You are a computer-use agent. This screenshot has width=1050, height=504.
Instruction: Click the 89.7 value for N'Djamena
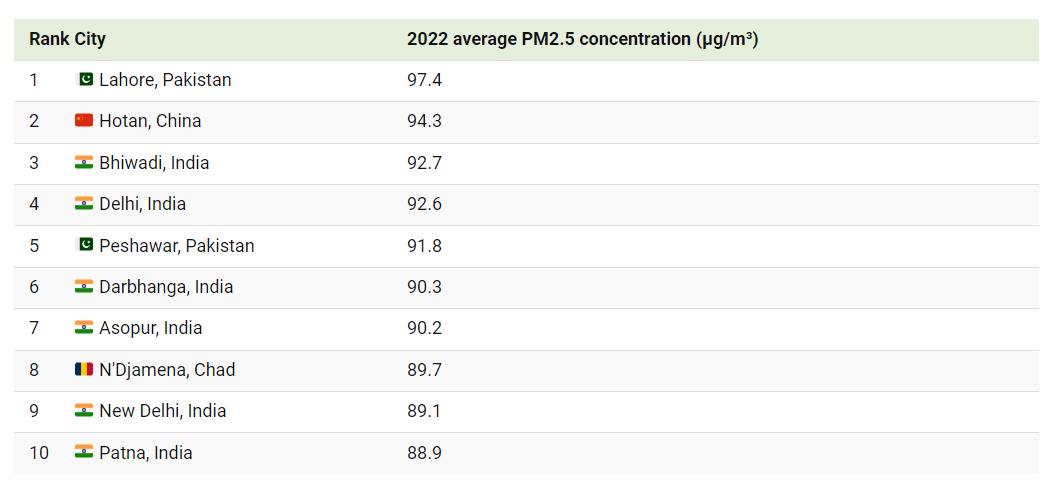425,369
